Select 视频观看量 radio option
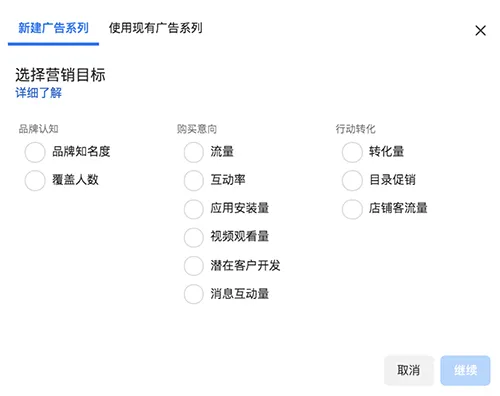500x396 pixels. pos(193,237)
